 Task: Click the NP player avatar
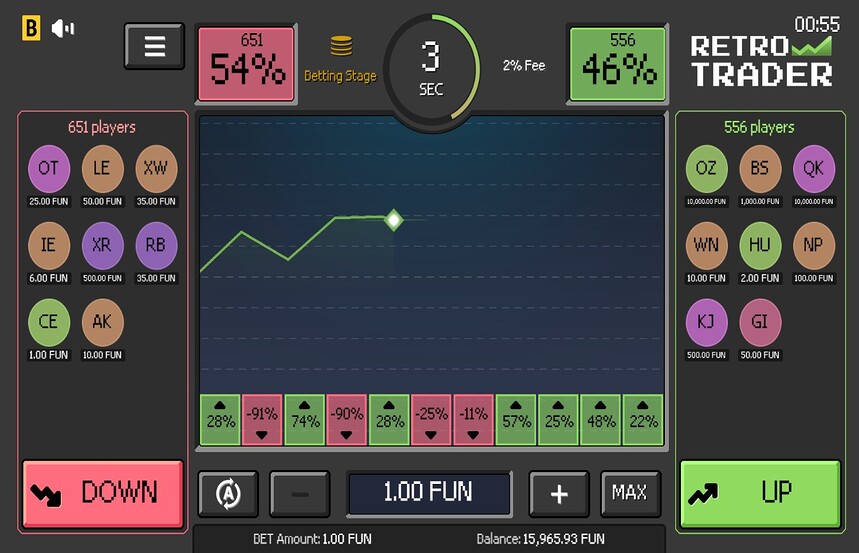click(x=814, y=245)
